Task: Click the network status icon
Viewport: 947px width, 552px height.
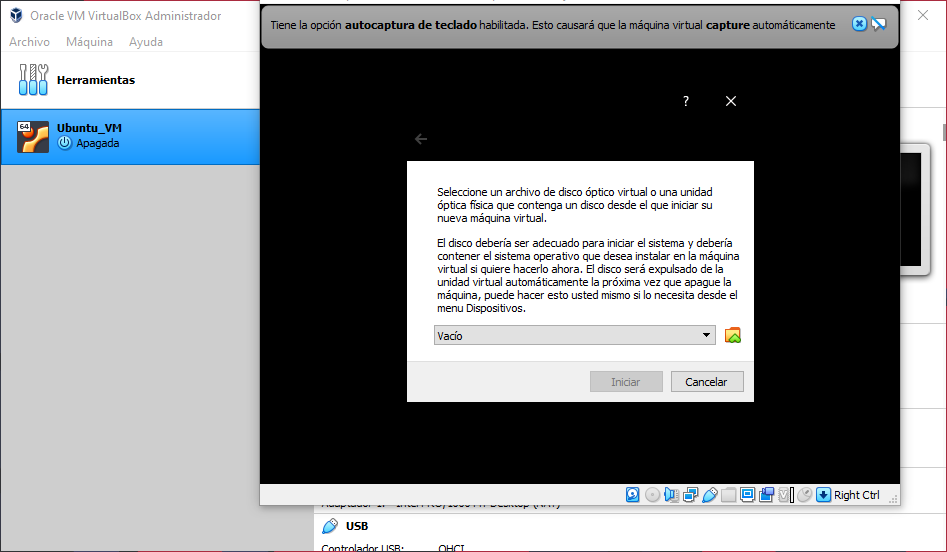Action: [x=691, y=495]
